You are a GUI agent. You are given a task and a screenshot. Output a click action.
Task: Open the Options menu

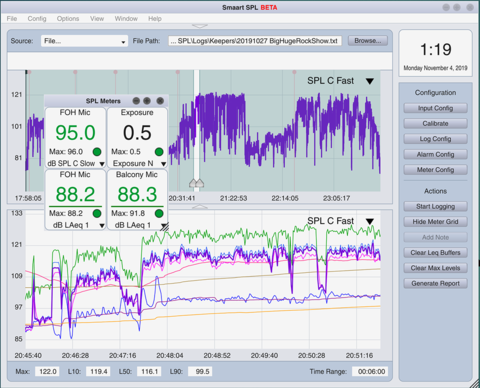tap(68, 19)
